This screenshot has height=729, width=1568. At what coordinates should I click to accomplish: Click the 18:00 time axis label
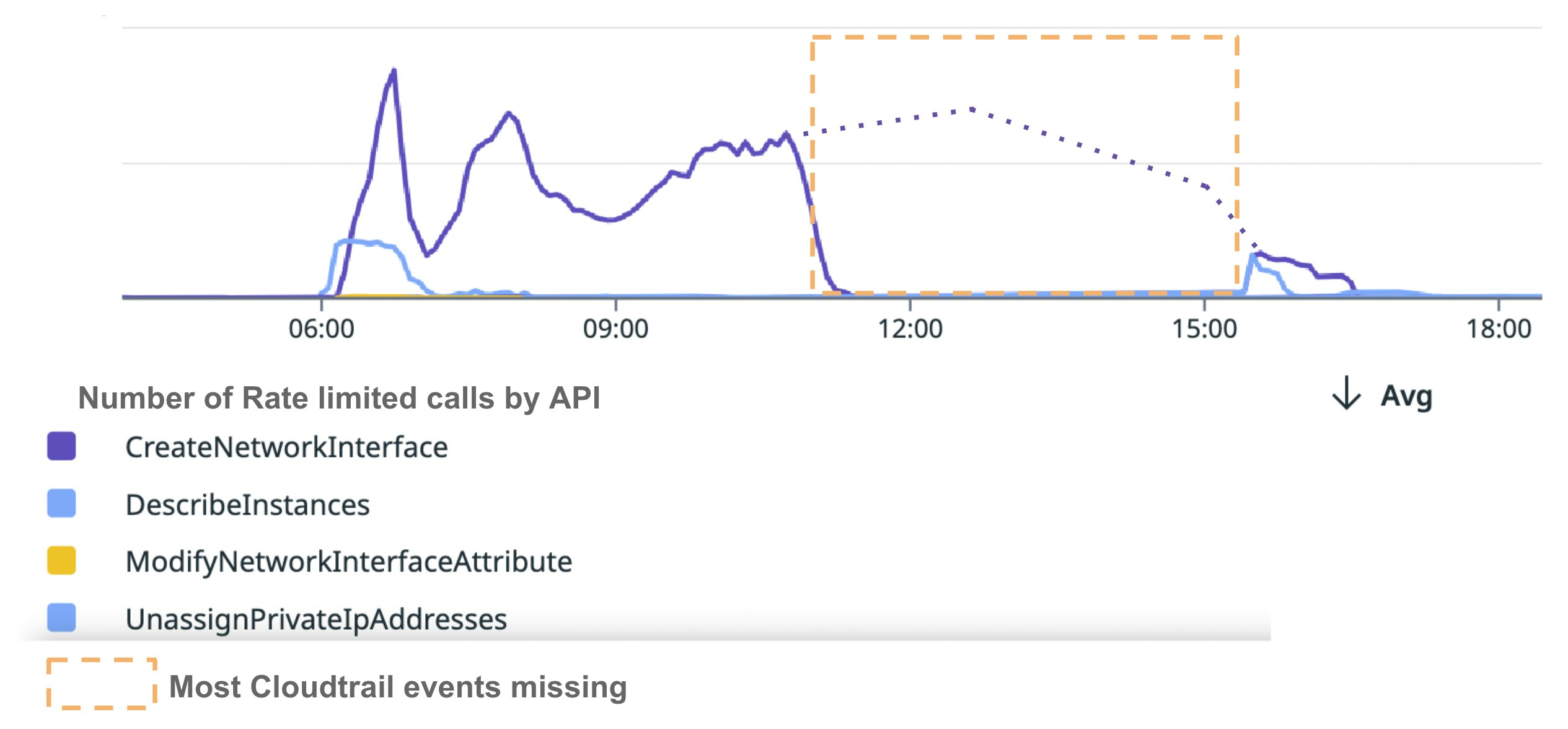1498,329
